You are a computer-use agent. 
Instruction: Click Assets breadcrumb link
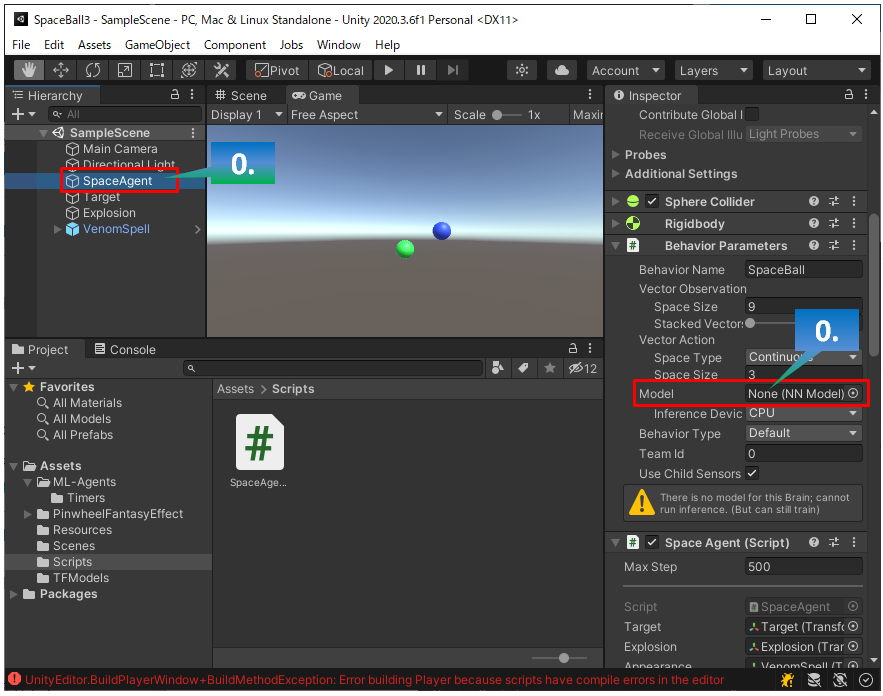tap(235, 389)
